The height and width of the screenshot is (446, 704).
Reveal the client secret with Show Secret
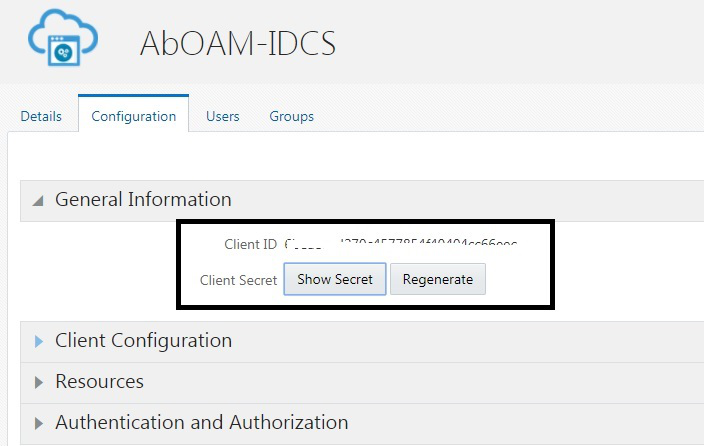point(335,279)
